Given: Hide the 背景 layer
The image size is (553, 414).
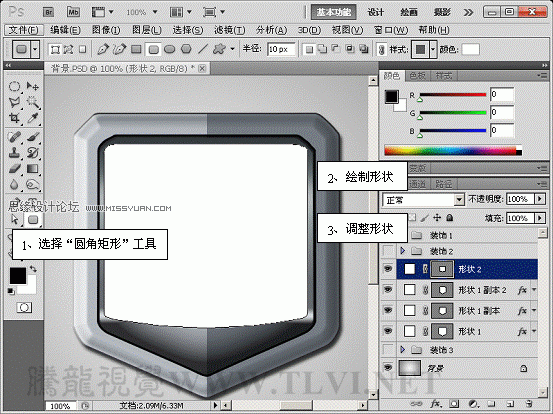Looking at the screenshot, I should (x=388, y=368).
